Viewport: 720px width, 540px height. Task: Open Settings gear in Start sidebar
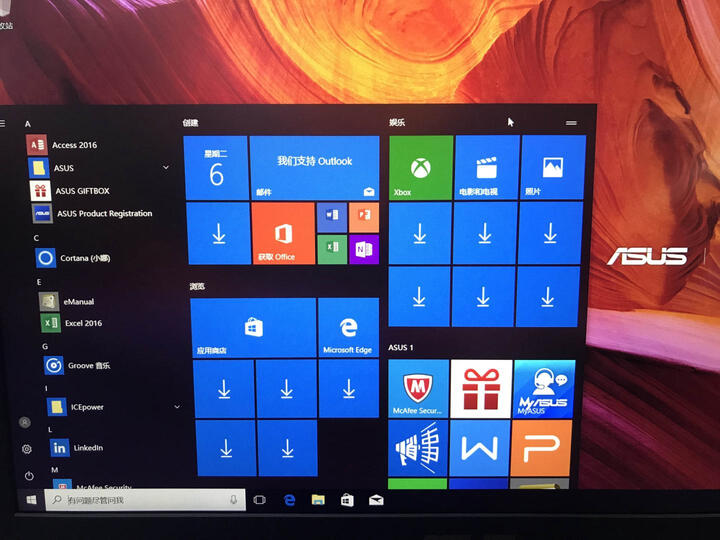[27, 449]
